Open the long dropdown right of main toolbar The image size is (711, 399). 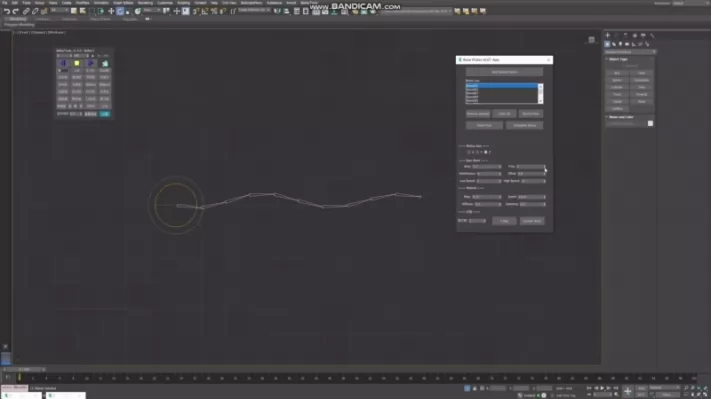tap(416, 11)
